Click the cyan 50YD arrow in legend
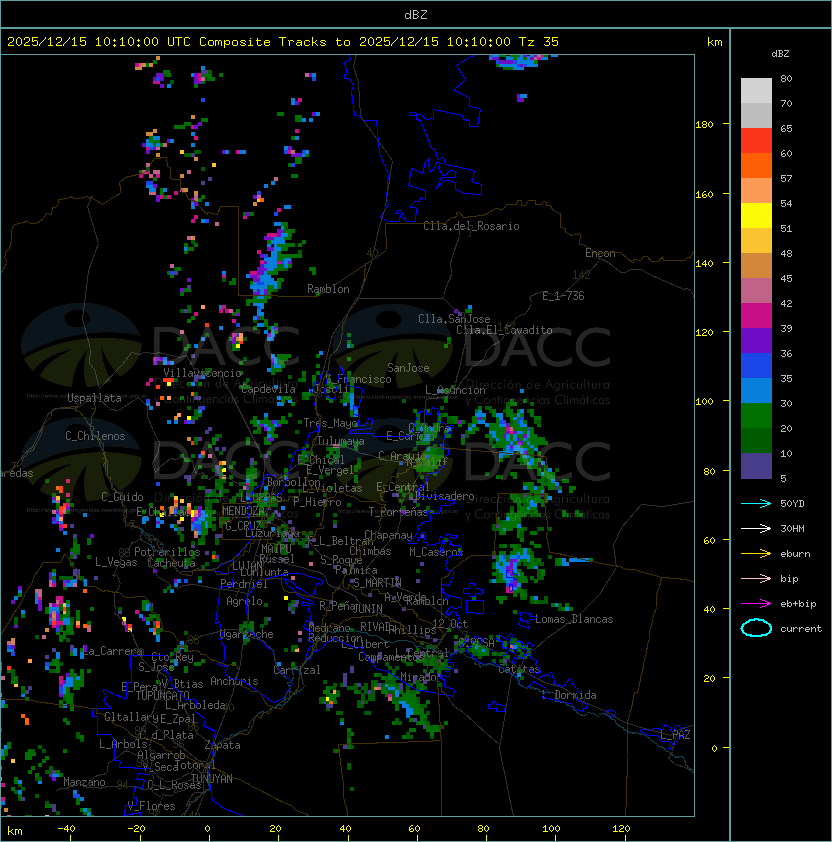This screenshot has width=832, height=842. (756, 503)
